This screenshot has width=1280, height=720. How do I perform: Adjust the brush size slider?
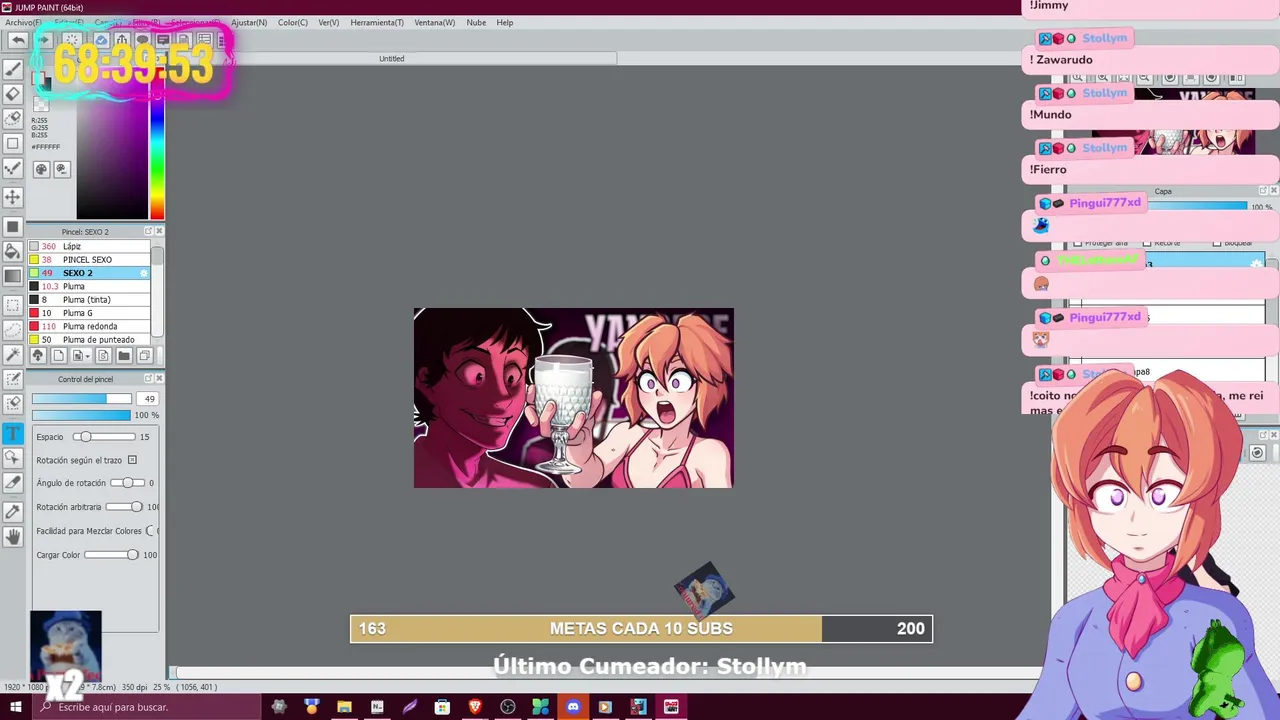click(81, 399)
